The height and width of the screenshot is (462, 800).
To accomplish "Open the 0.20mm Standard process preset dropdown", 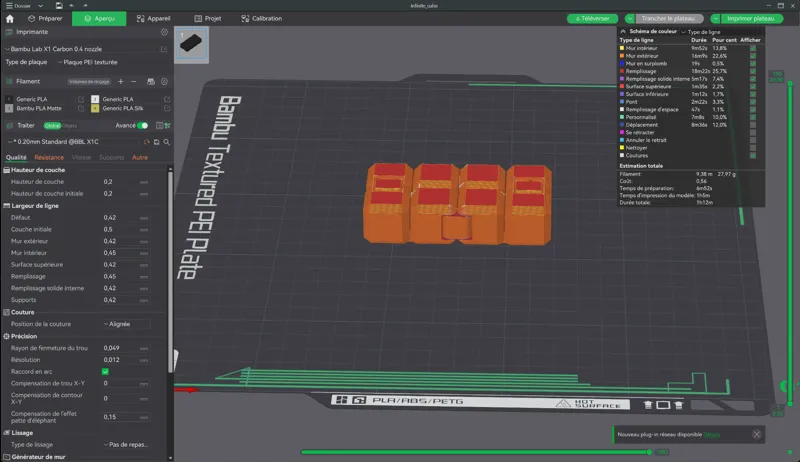I will coord(73,142).
